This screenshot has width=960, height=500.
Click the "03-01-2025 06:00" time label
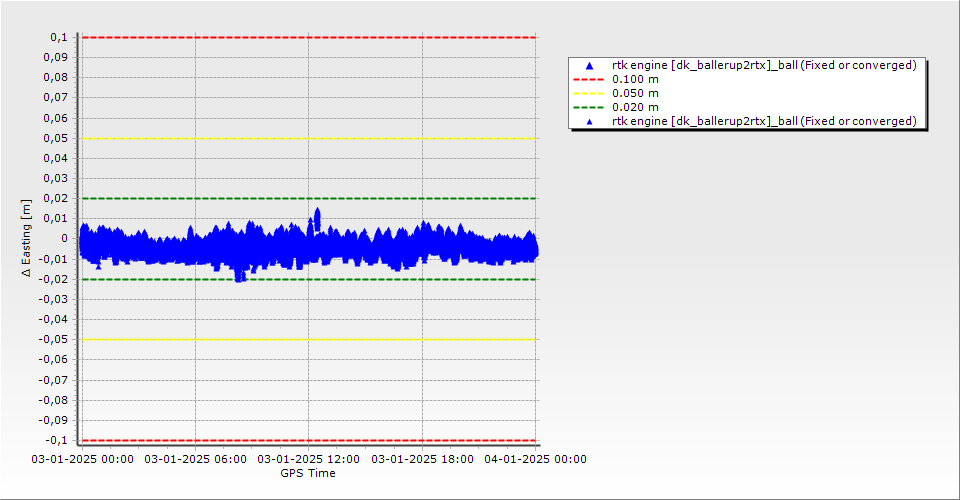click(x=195, y=459)
